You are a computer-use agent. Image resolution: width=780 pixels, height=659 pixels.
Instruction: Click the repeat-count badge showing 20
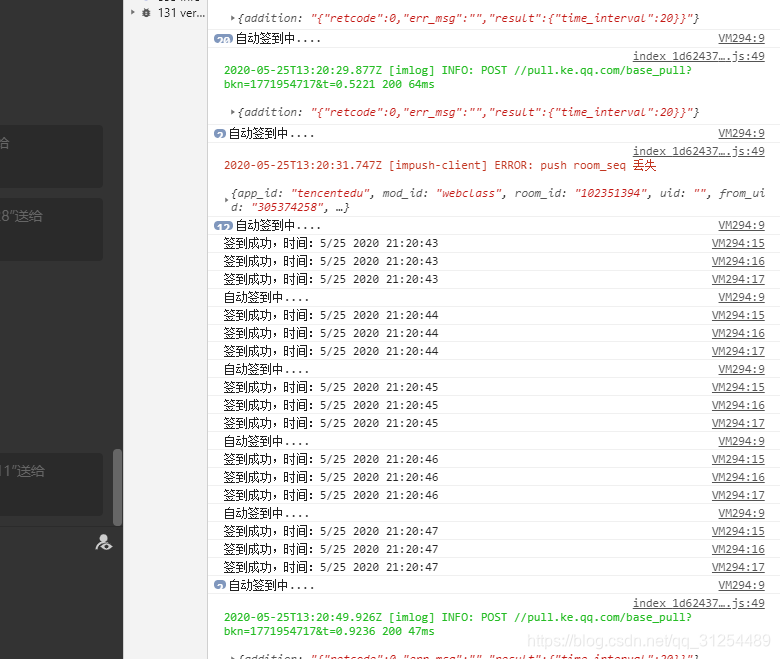[223, 39]
